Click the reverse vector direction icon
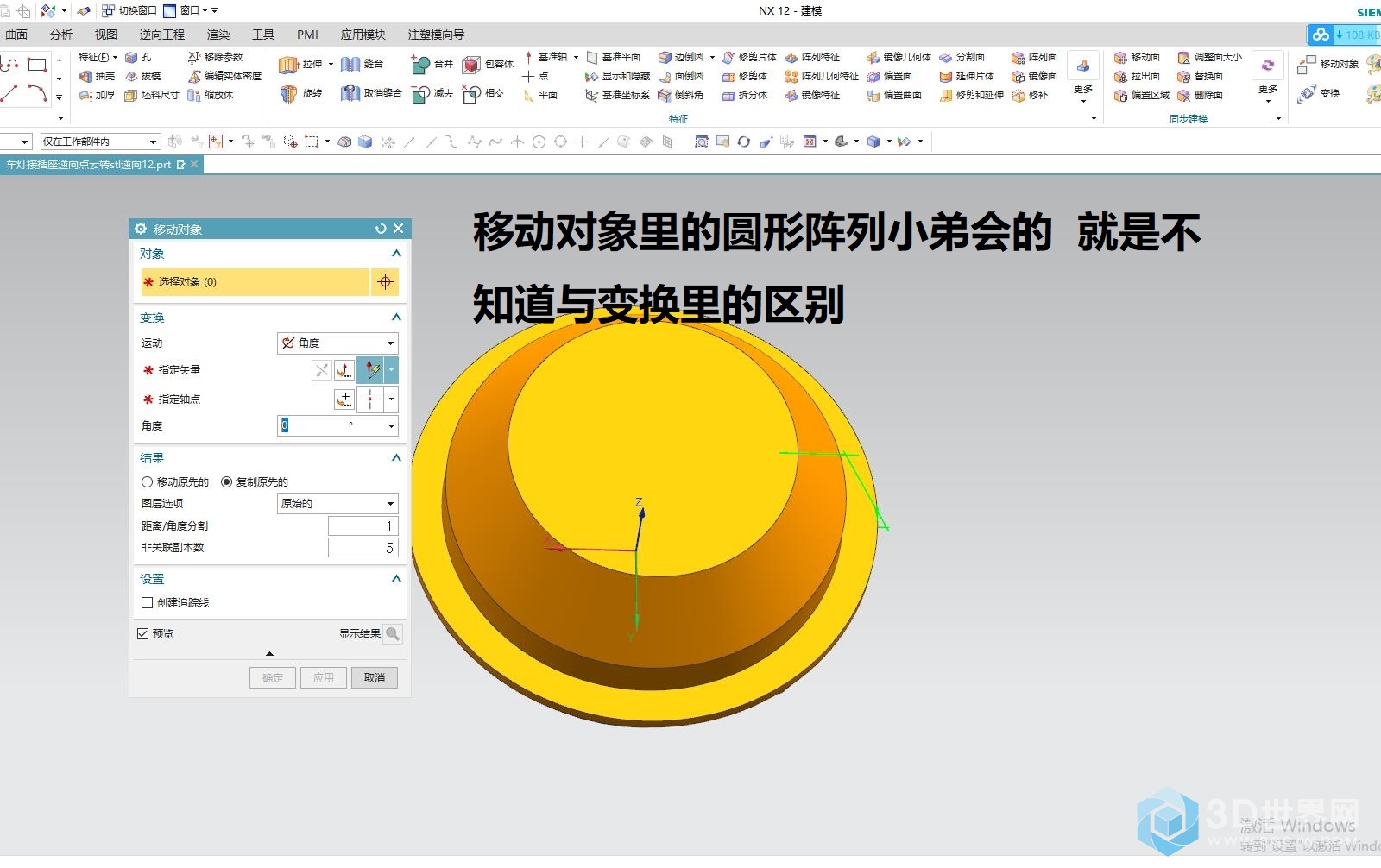Viewport: 1381px width, 868px height. 321,370
